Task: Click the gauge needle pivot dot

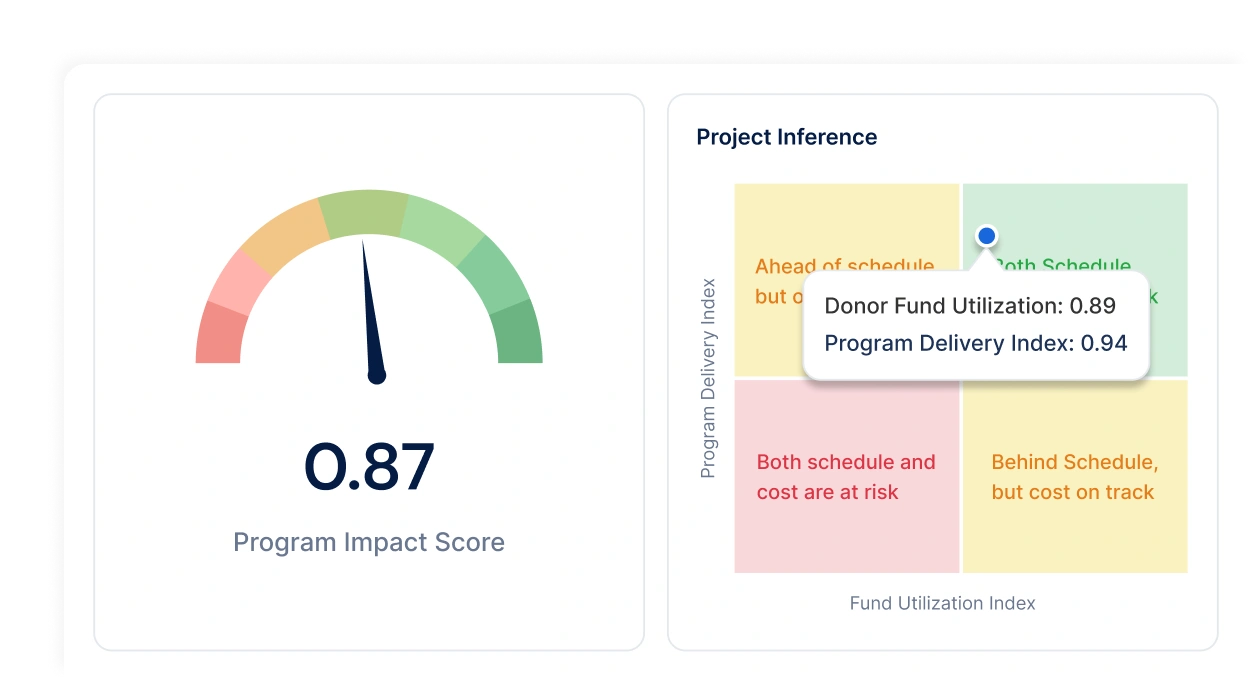Action: pyautogui.click(x=377, y=376)
